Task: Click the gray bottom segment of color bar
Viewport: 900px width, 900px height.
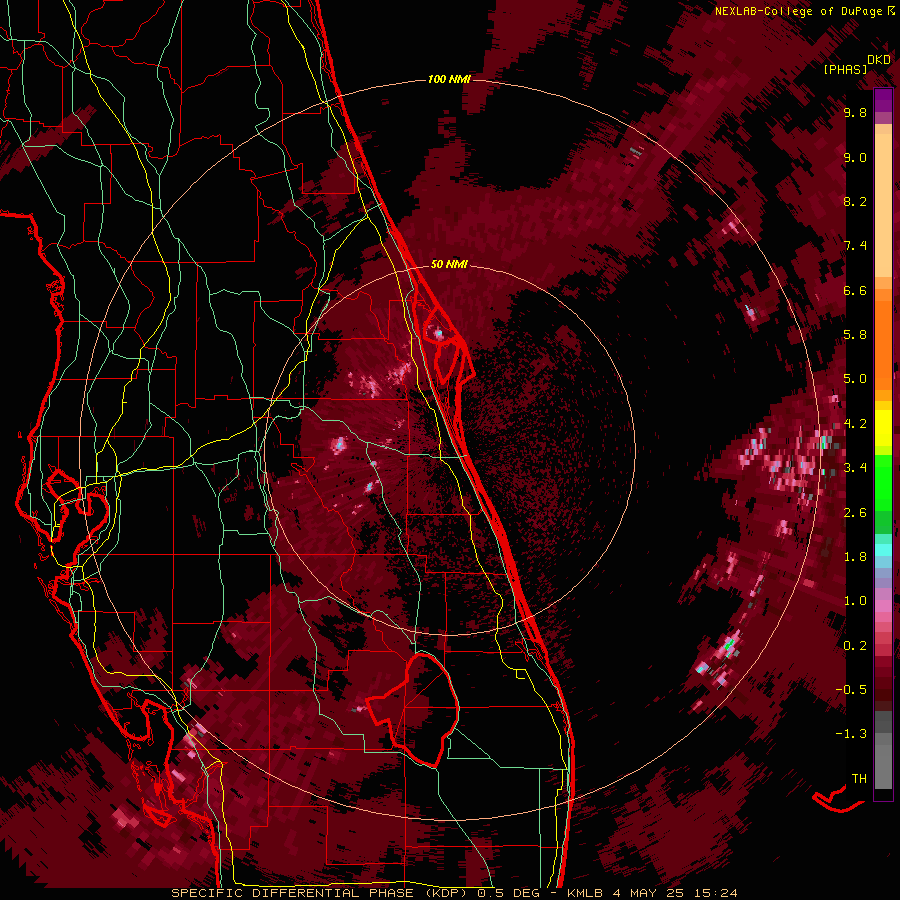Action: click(x=883, y=751)
